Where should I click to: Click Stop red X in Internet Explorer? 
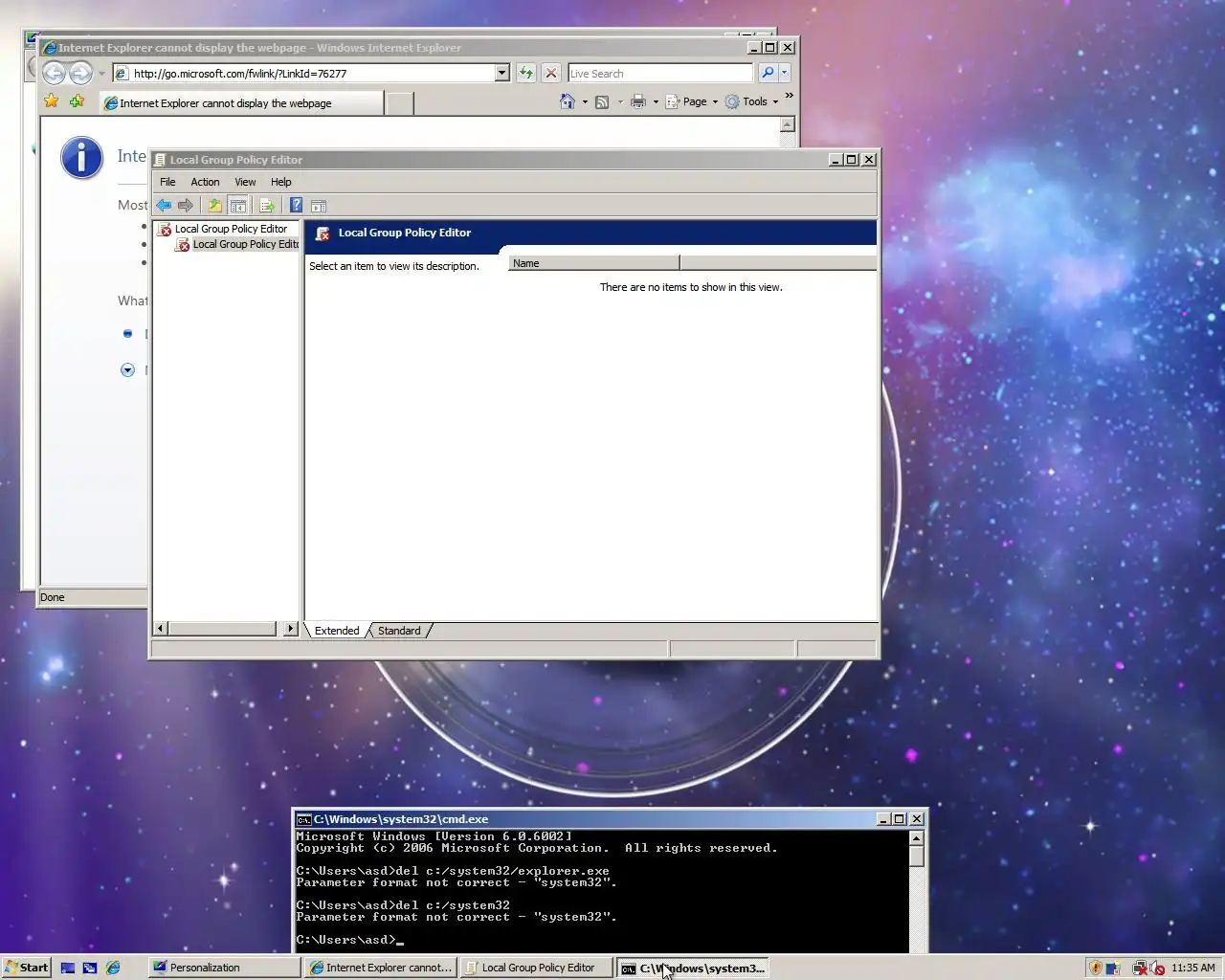coord(551,73)
